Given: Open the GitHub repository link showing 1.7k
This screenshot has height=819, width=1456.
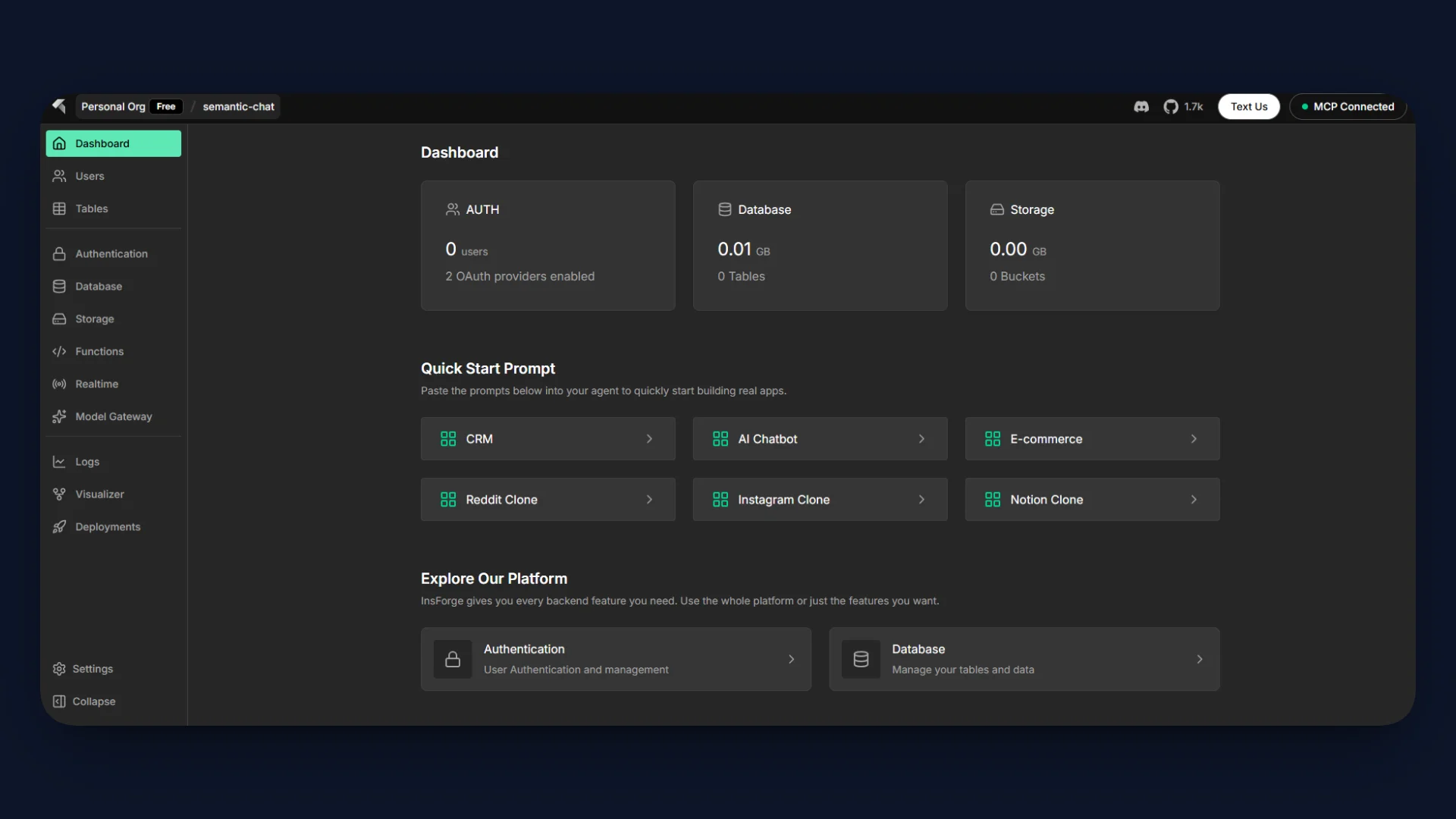Looking at the screenshot, I should pos(1183,107).
